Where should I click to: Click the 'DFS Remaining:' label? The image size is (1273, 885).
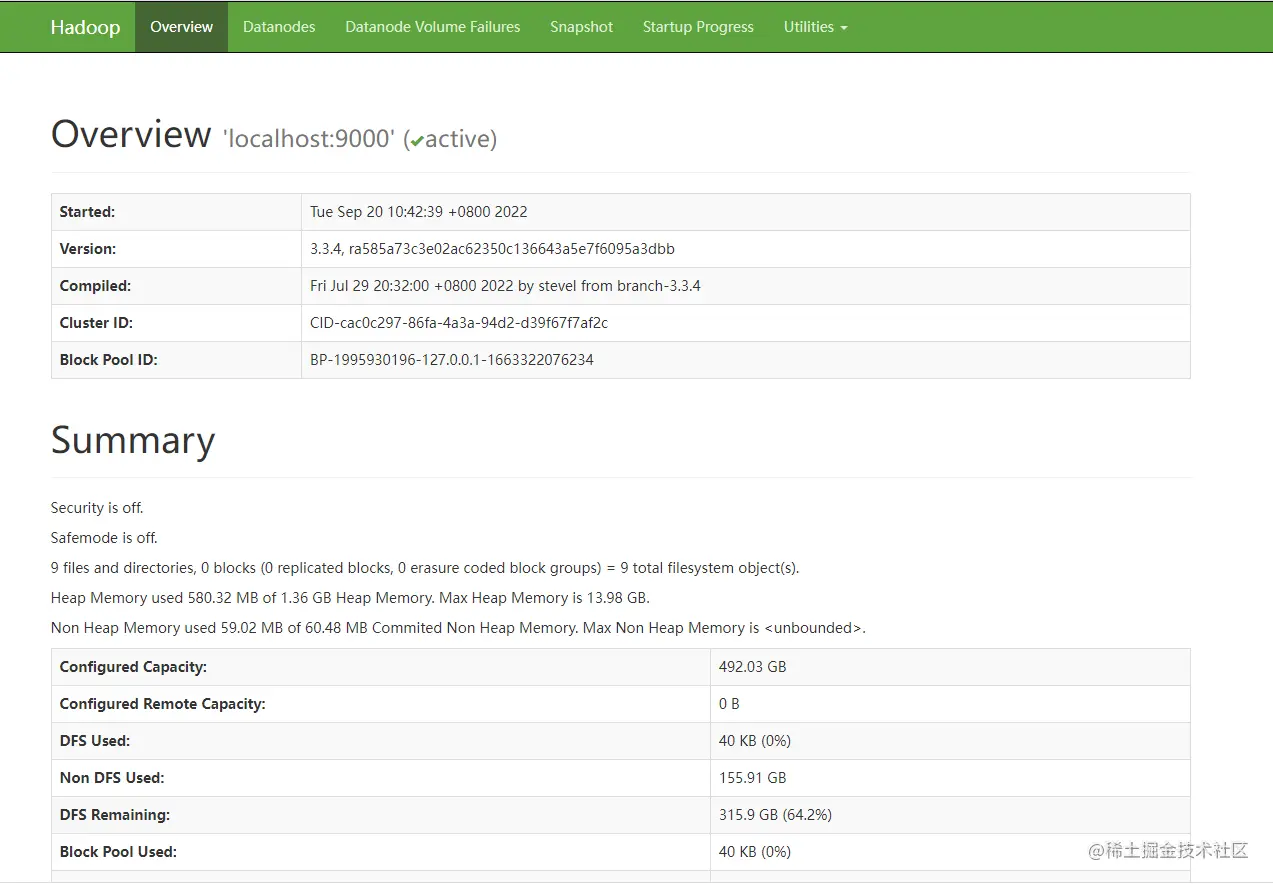click(x=115, y=815)
